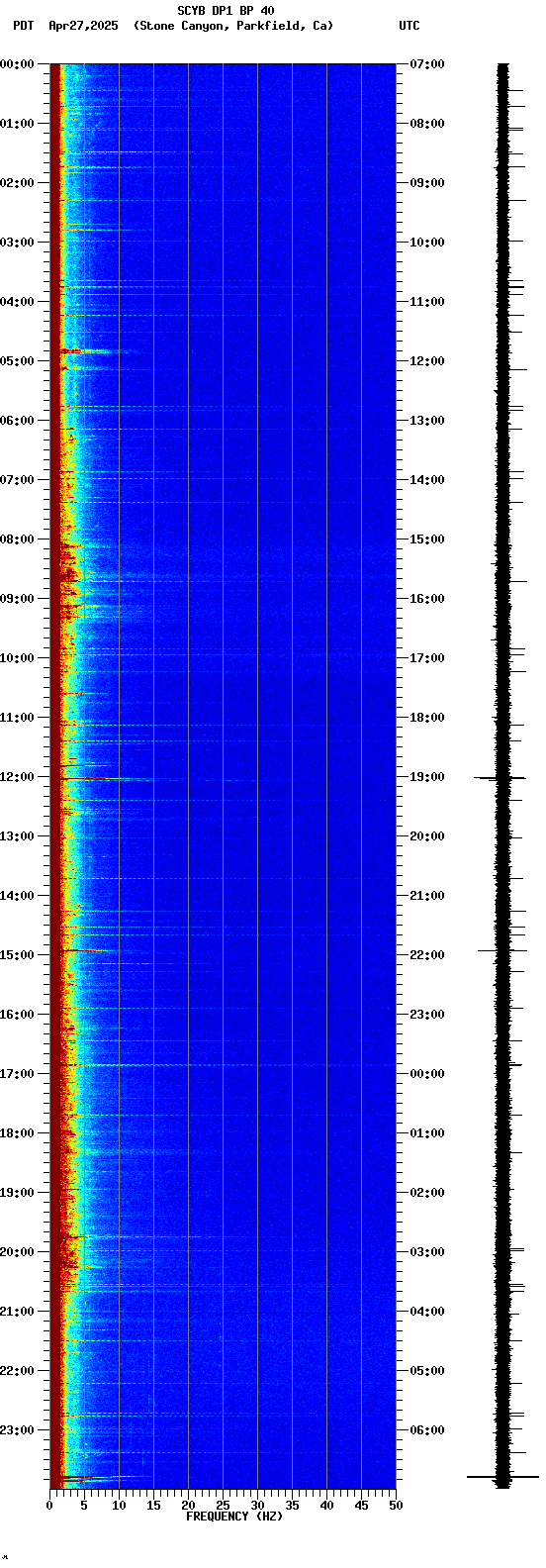Viewport: 546px width, 1568px height.
Task: Click the '15:00' UTC label on right axis
Action: [427, 539]
